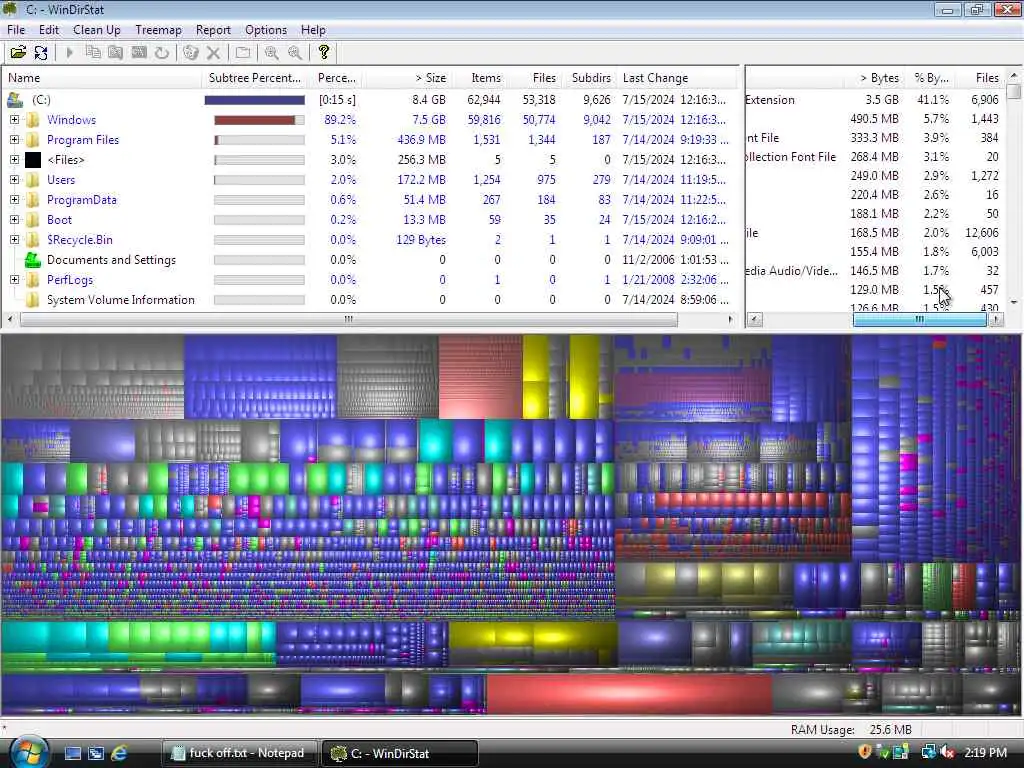Click the network tray icon
The height and width of the screenshot is (768, 1024).
[x=928, y=752]
